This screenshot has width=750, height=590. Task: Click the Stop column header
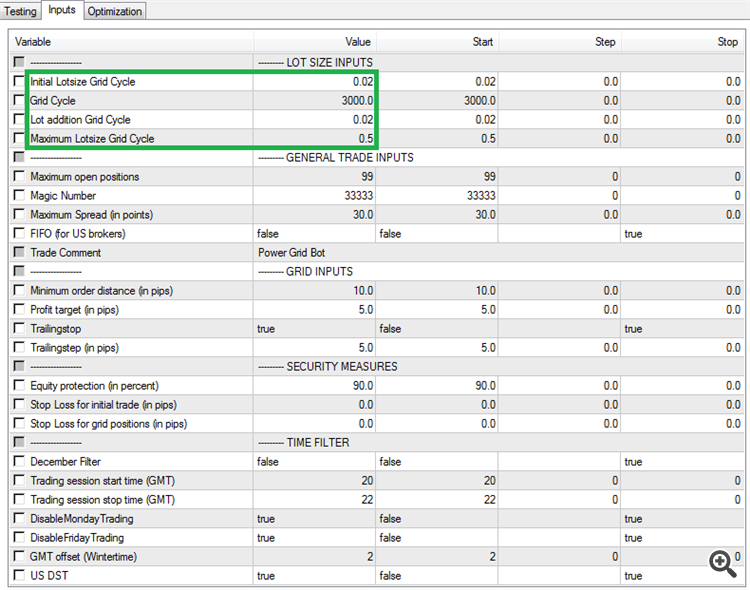click(x=683, y=42)
